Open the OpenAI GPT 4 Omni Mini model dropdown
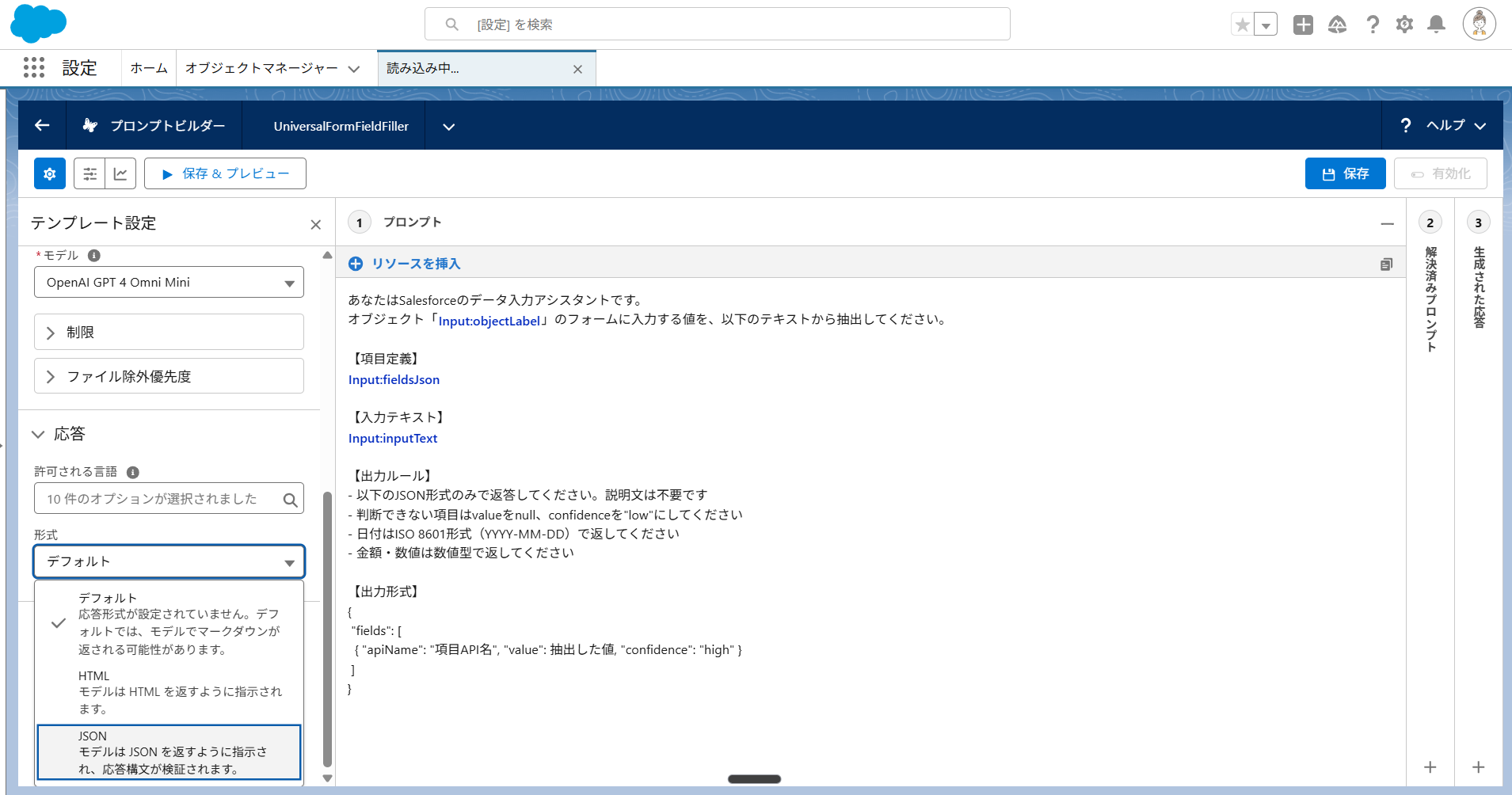 169,283
